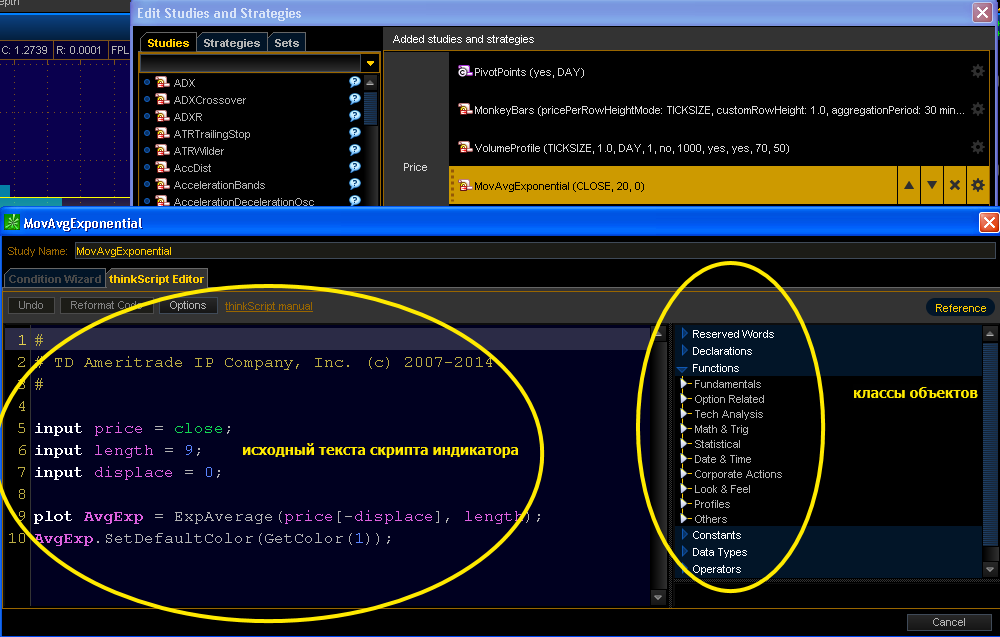Click the Undo button
Viewport: 1000px width, 637px height.
point(31,305)
